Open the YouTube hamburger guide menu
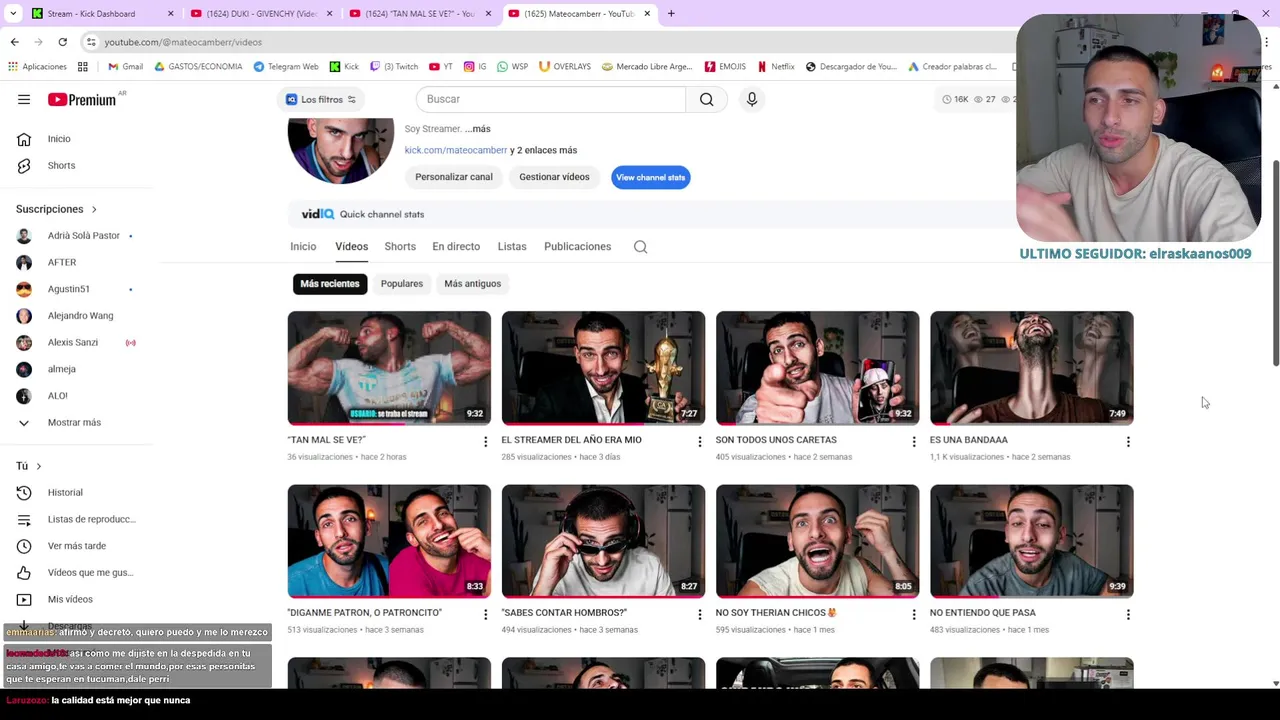1280x720 pixels. coord(24,99)
